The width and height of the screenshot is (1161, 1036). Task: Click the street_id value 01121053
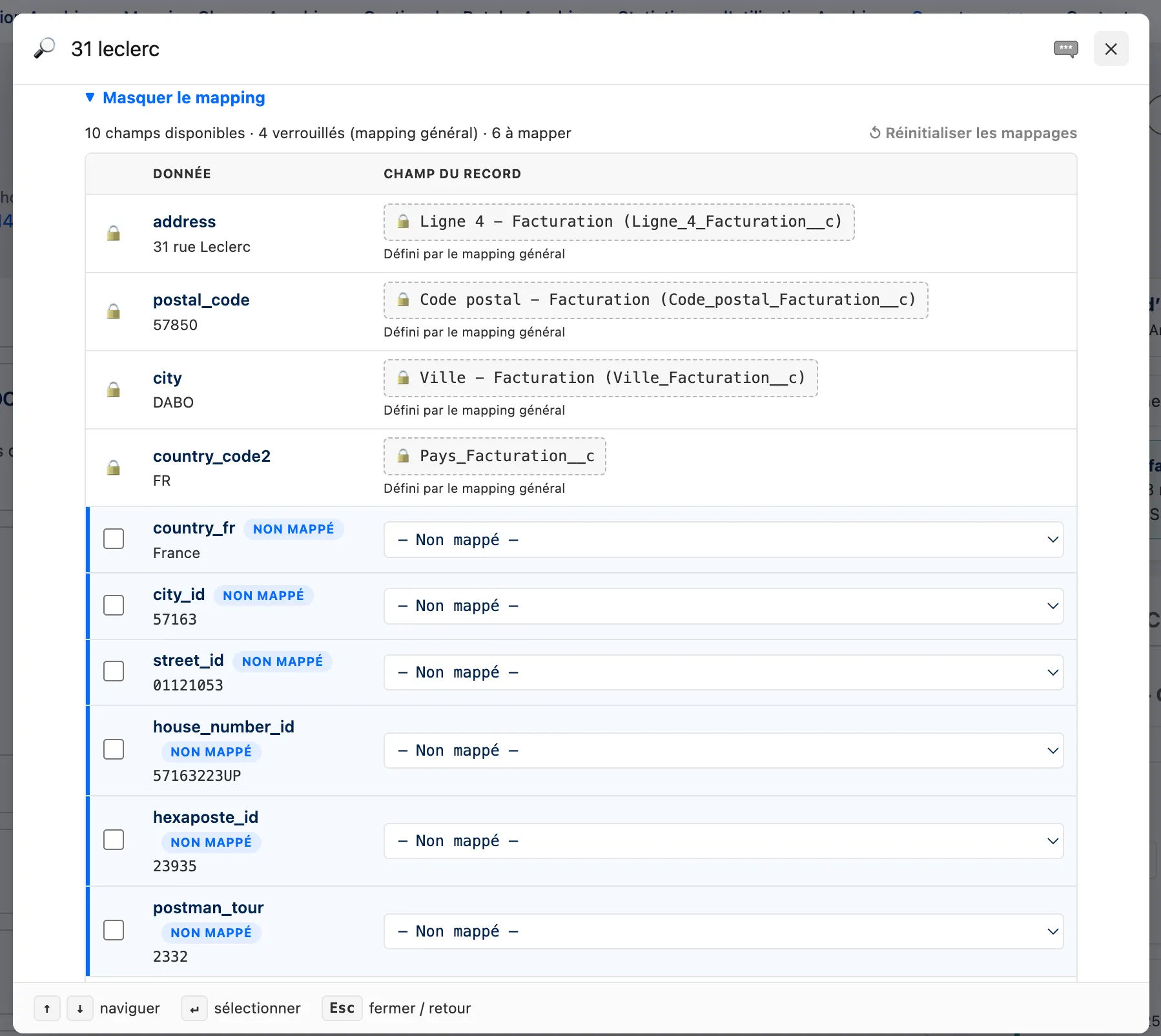[188, 685]
